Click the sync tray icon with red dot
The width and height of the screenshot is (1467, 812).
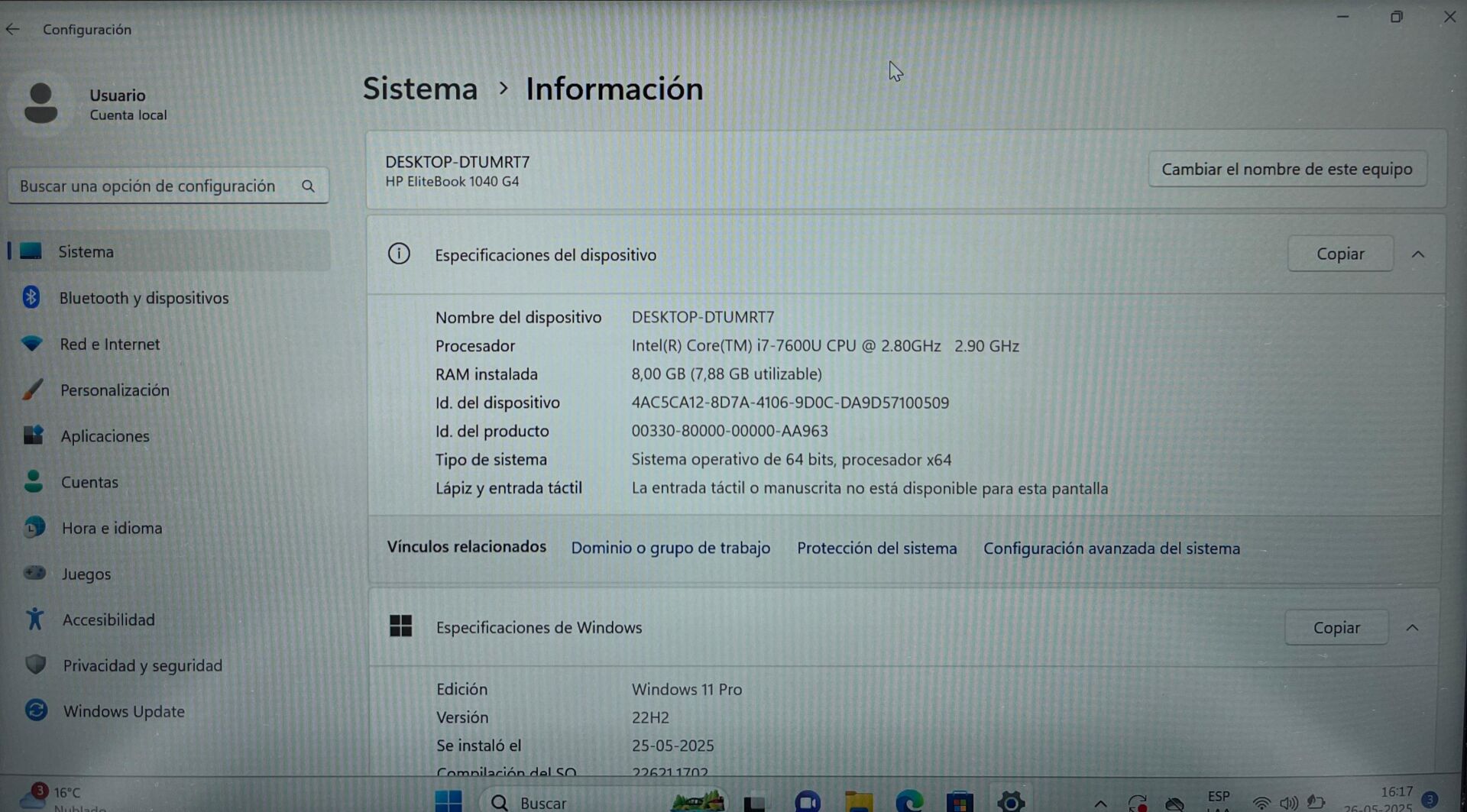point(1137,803)
